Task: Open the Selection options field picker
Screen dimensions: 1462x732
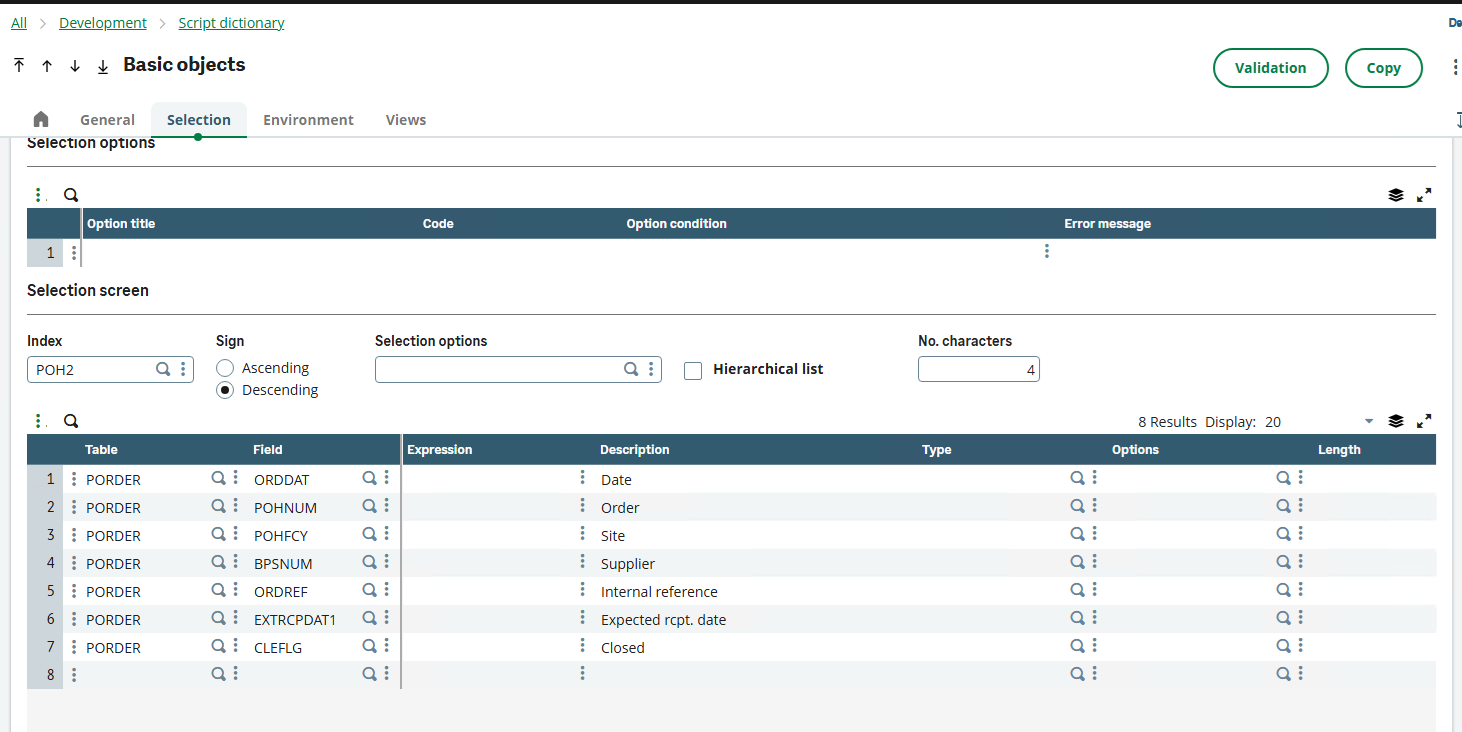Action: click(x=630, y=369)
